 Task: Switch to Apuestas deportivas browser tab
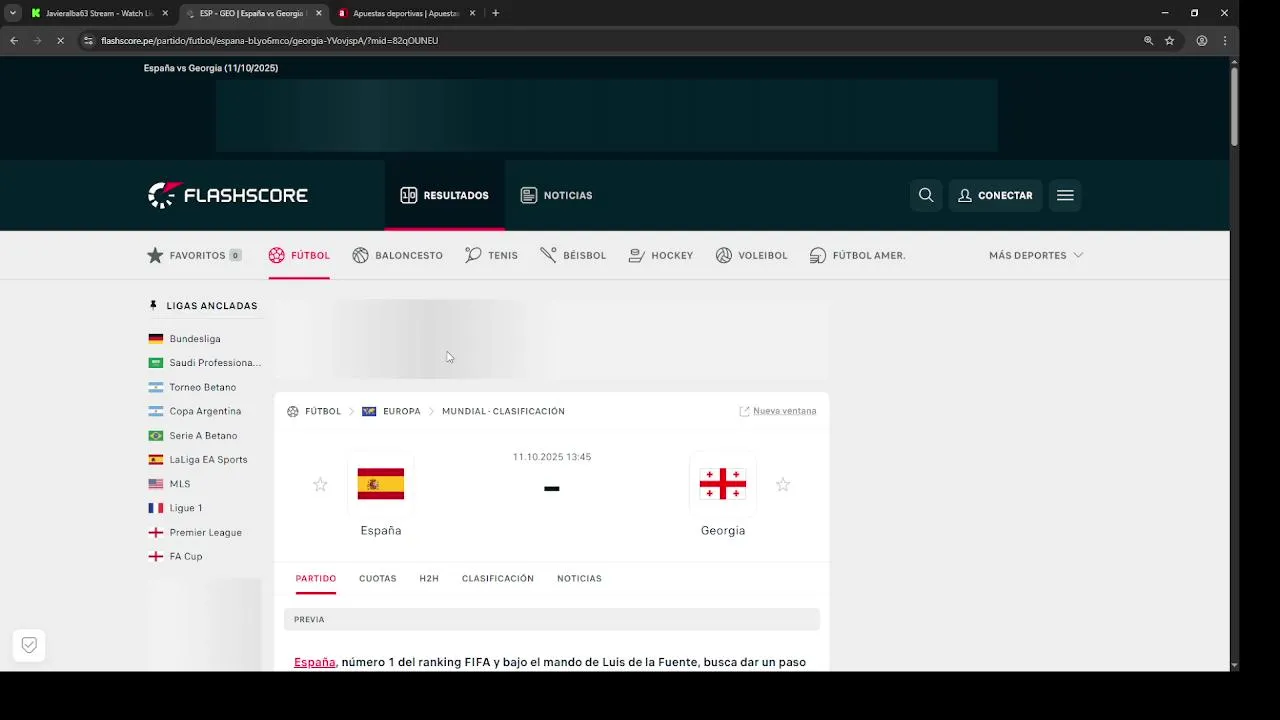pyautogui.click(x=405, y=13)
